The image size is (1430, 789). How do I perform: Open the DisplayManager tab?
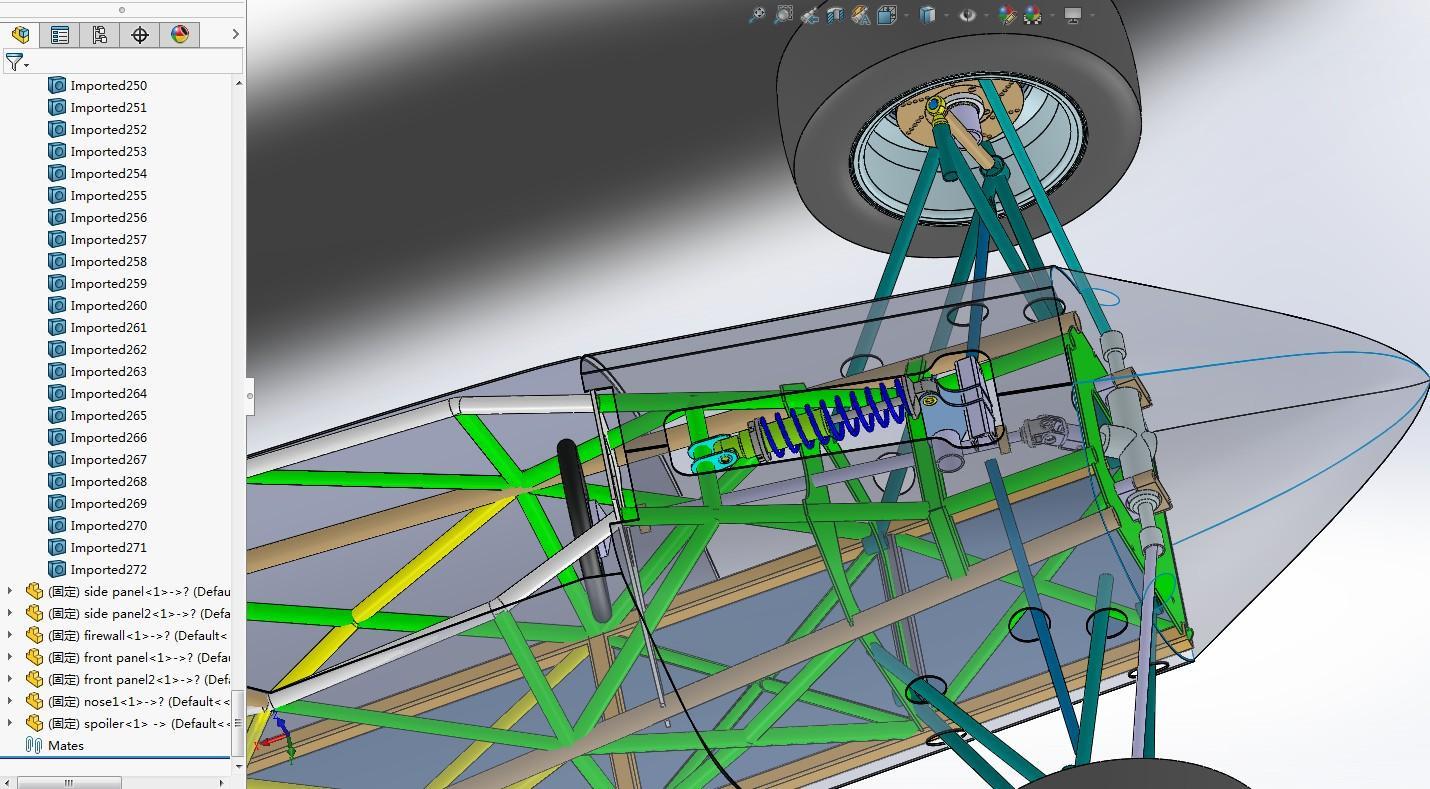pos(180,35)
